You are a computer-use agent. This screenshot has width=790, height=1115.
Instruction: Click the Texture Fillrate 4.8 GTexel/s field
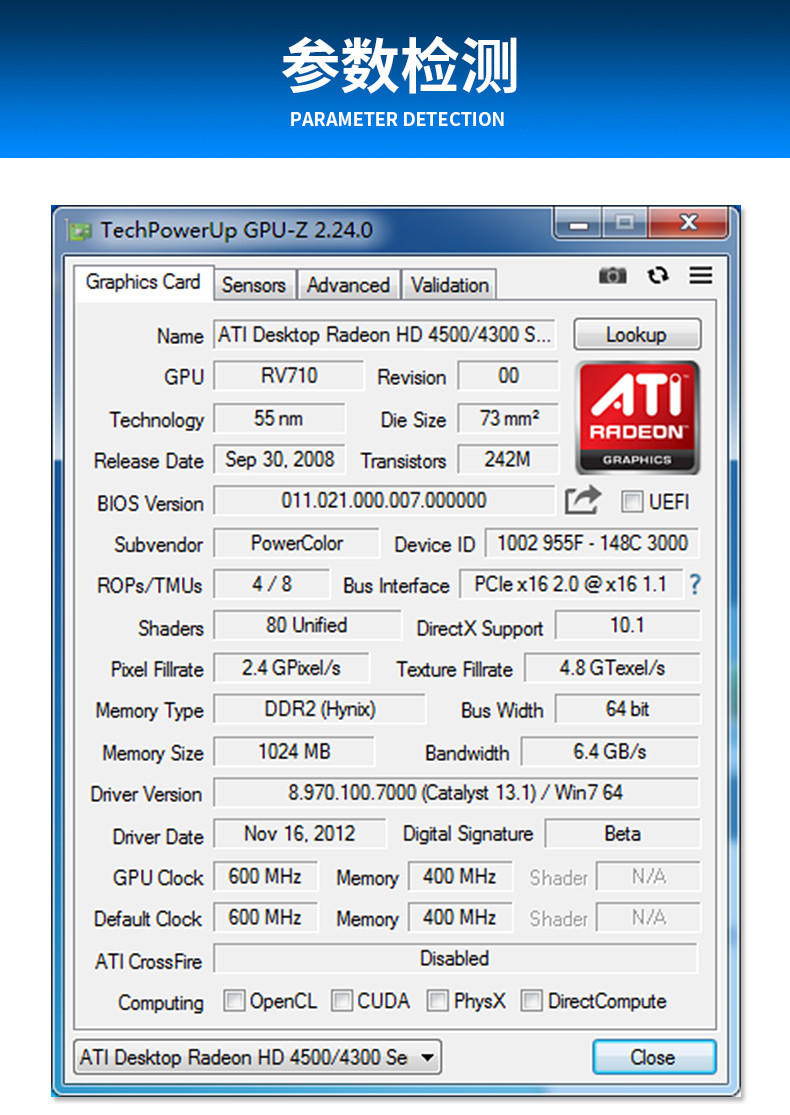(612, 668)
